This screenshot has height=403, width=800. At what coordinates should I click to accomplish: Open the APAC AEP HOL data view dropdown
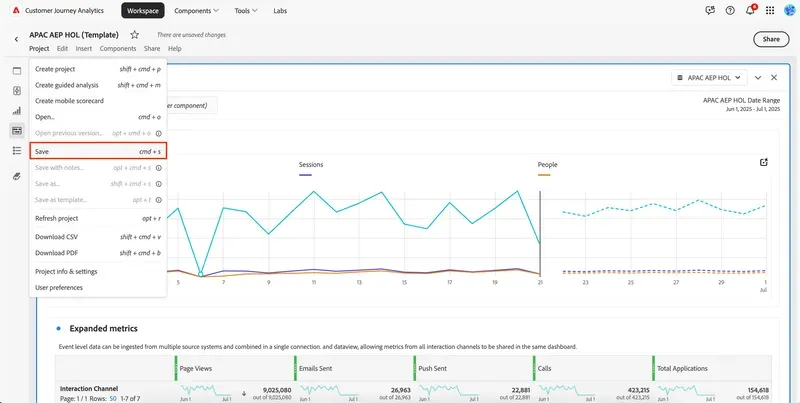709,78
